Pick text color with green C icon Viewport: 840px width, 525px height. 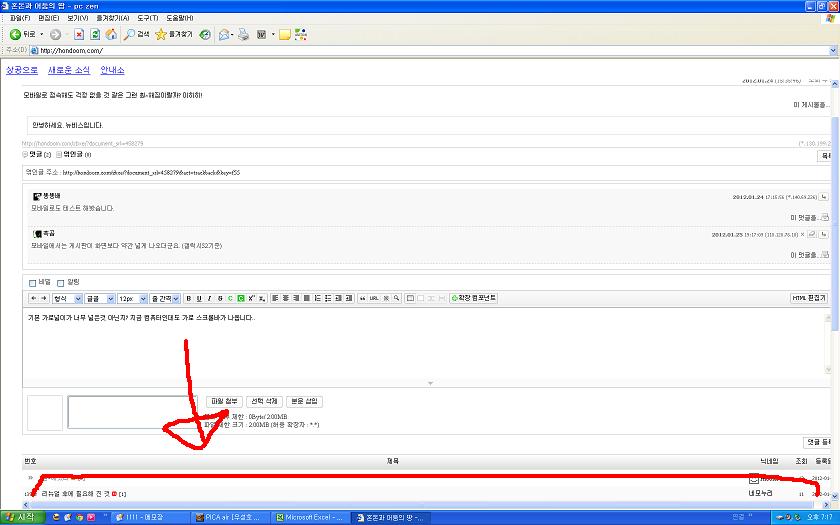[x=230, y=298]
